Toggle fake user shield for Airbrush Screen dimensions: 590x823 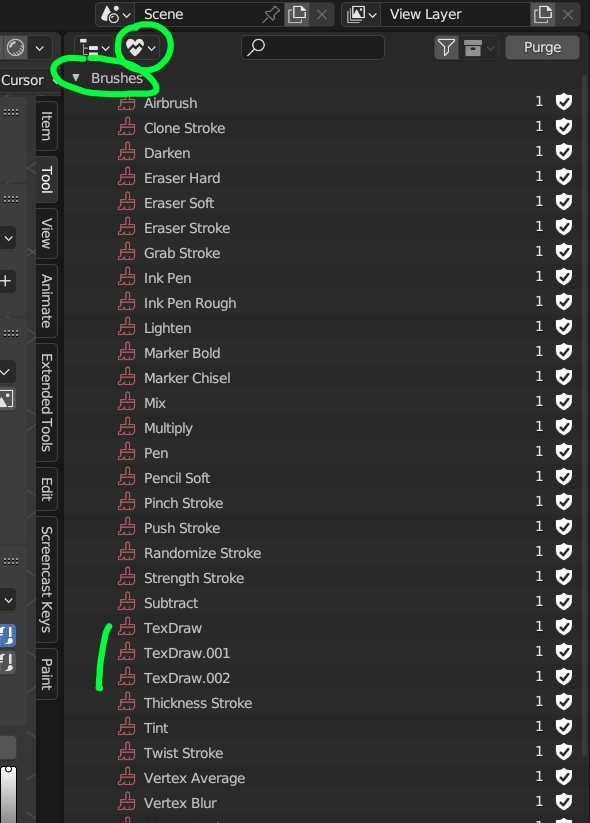(564, 102)
